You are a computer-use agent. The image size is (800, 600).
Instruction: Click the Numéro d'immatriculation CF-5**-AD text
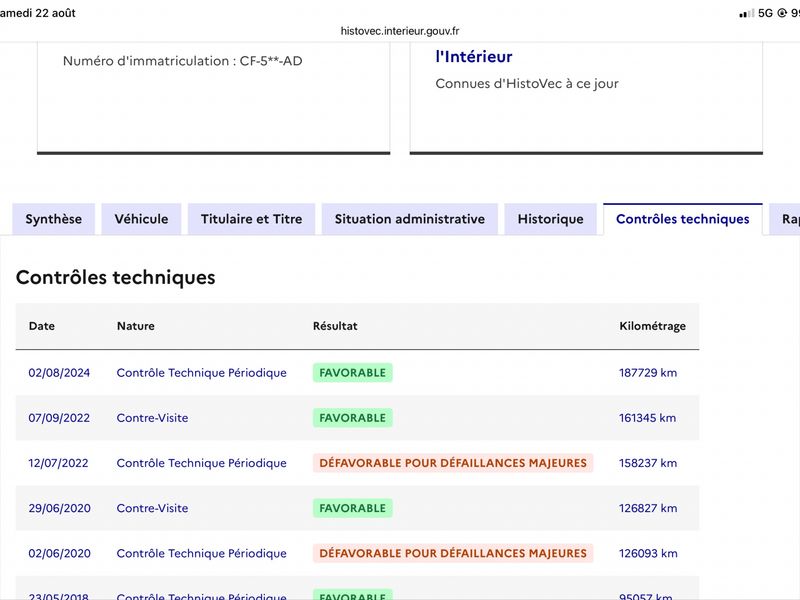pos(183,61)
